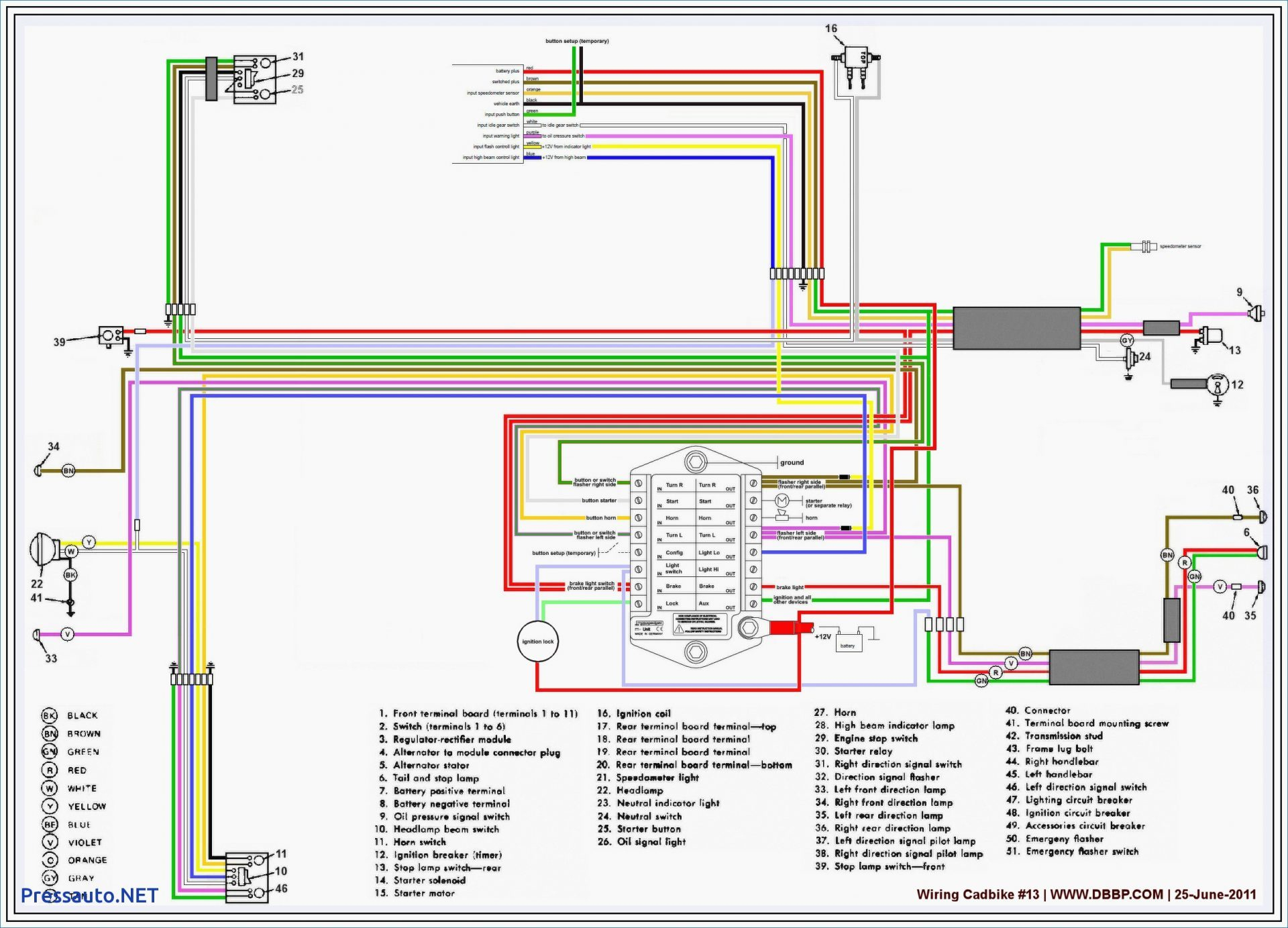
Task: Click the 'Emergency flasher switch' legend entry
Action: [x=1081, y=852]
